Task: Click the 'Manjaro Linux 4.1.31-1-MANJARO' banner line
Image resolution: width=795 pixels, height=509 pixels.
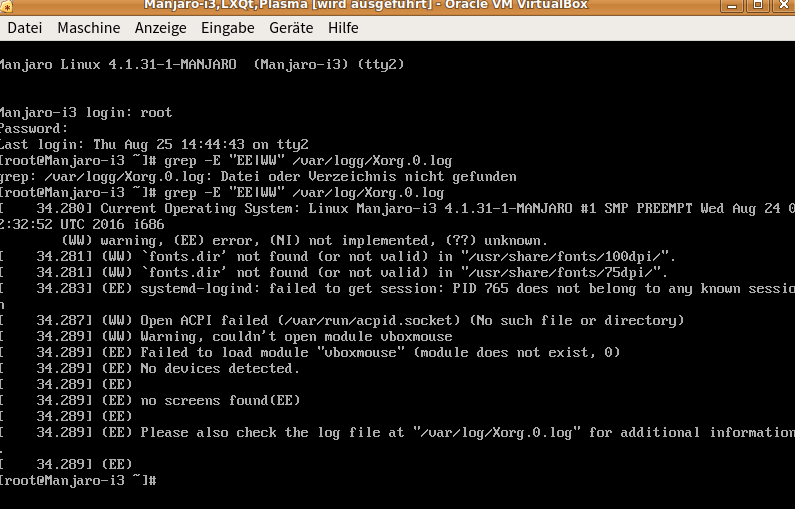Action: coord(200,64)
